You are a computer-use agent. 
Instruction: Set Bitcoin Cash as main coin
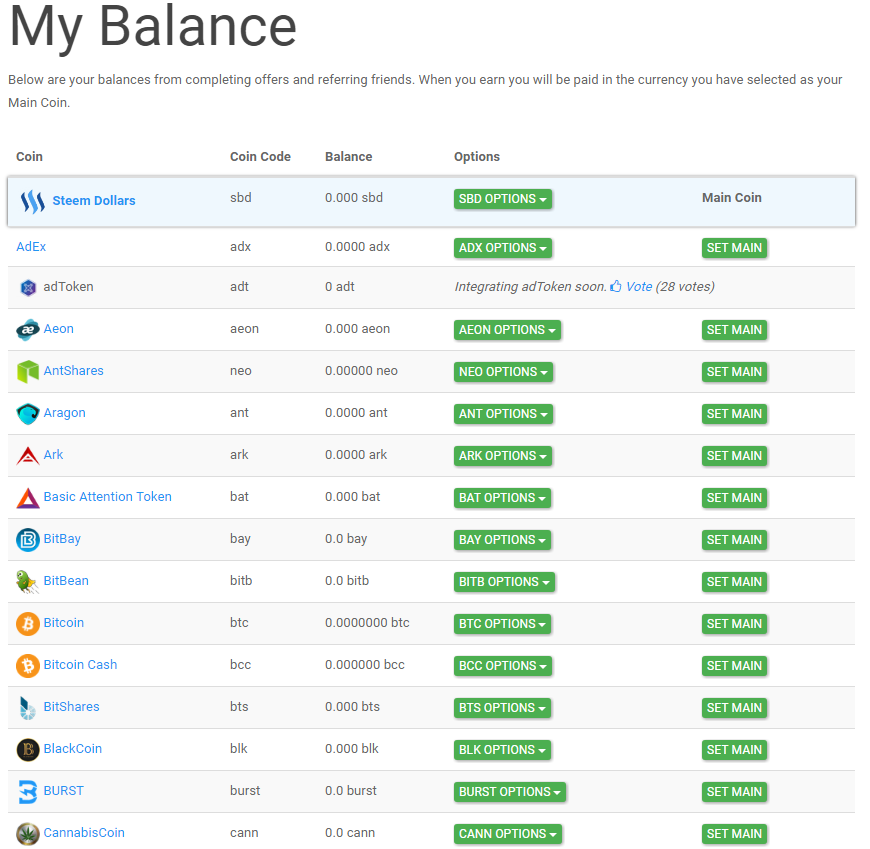tap(734, 666)
